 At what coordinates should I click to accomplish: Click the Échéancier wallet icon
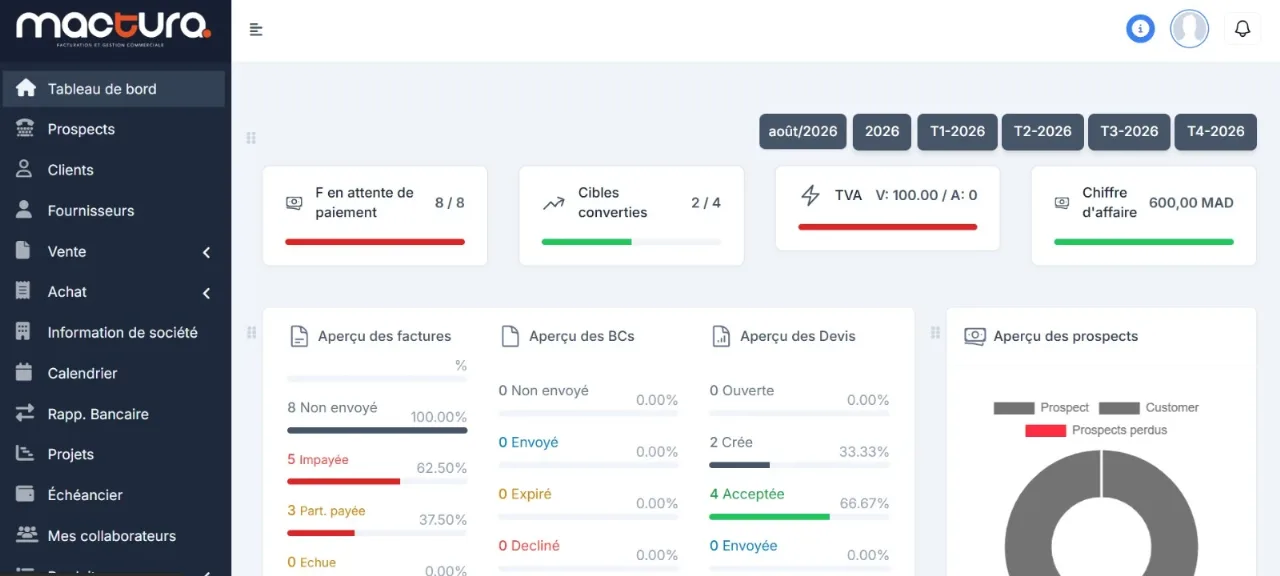[x=26, y=494]
